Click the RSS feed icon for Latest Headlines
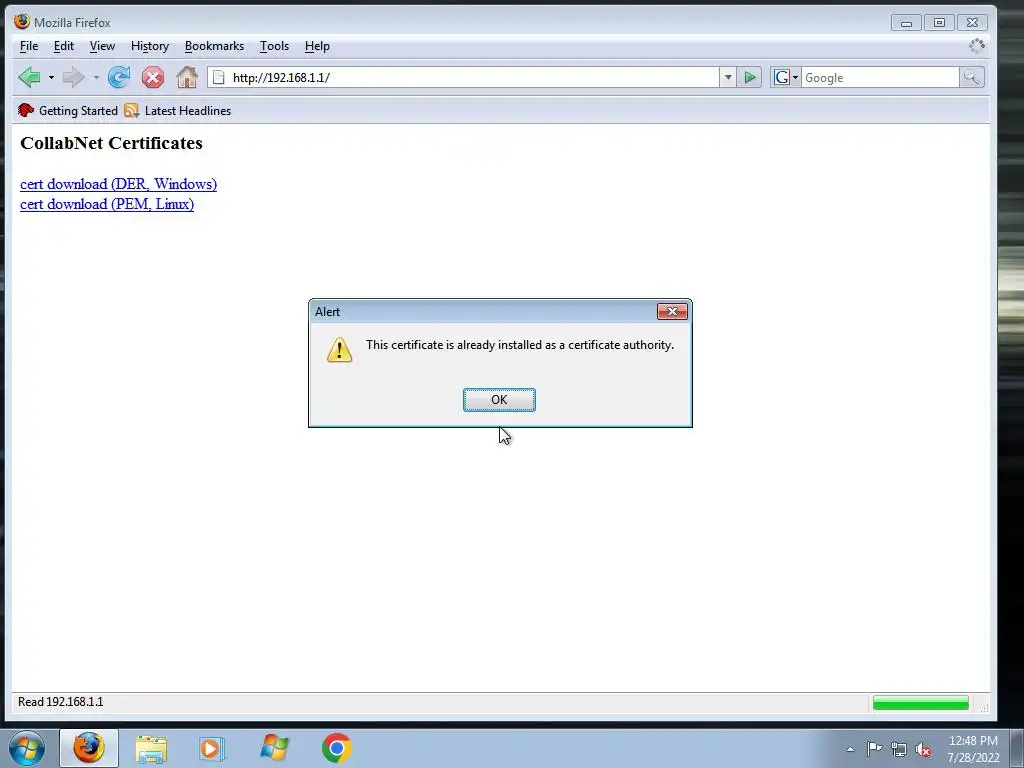 tap(131, 110)
